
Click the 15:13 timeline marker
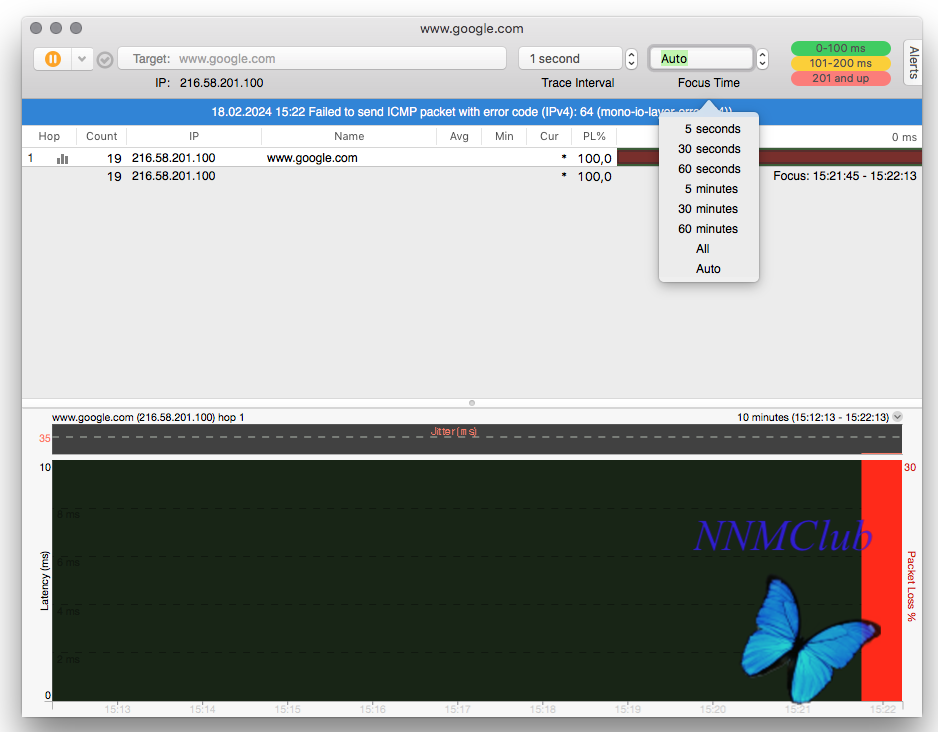coord(117,709)
